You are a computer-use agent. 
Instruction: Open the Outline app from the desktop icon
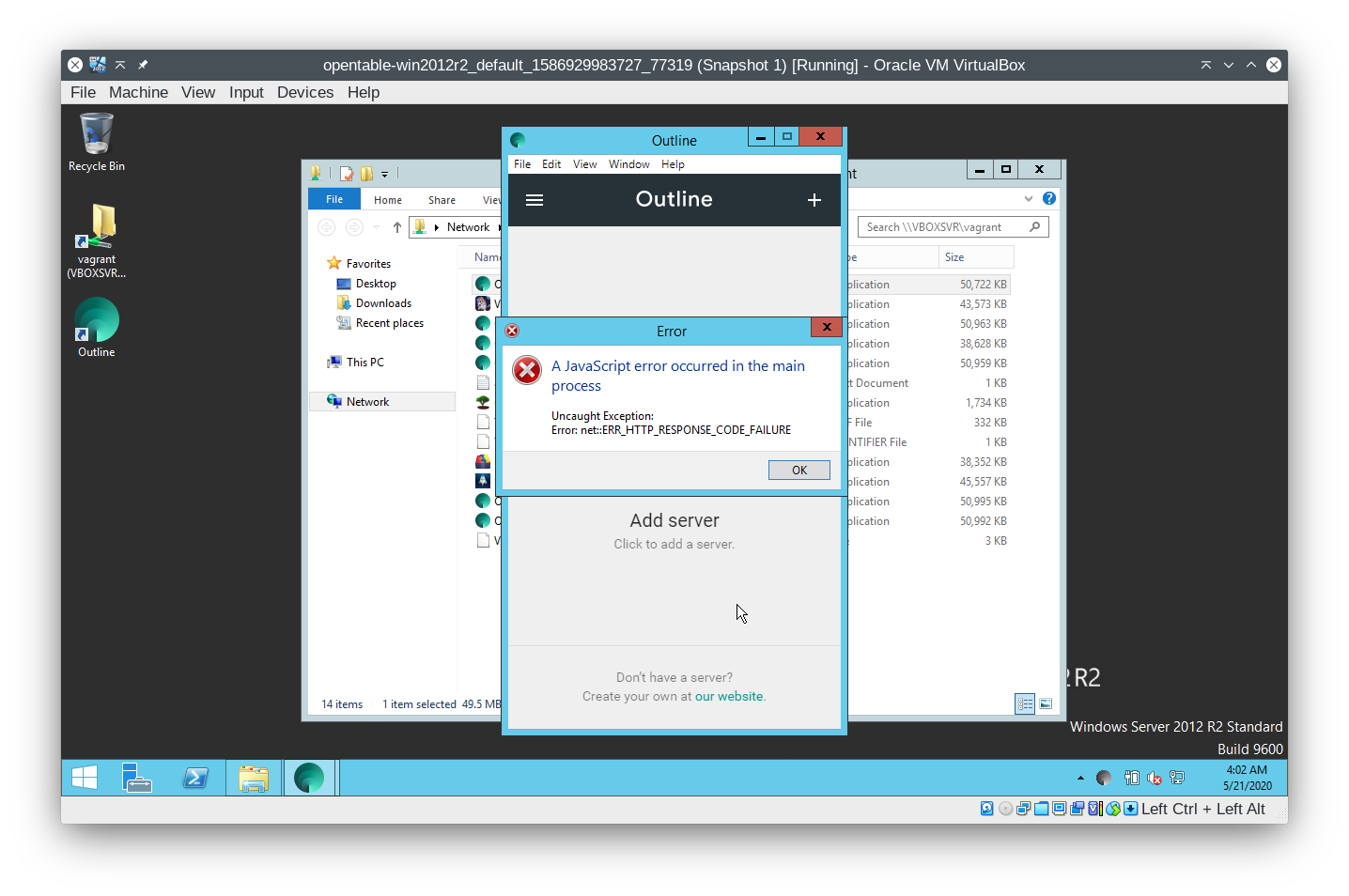(x=96, y=319)
